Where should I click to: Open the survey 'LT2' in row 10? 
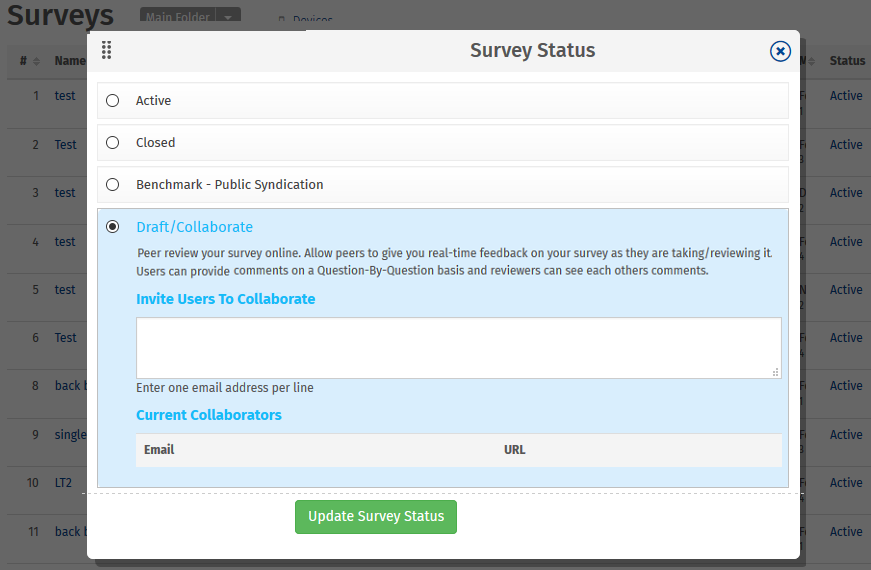click(x=63, y=483)
